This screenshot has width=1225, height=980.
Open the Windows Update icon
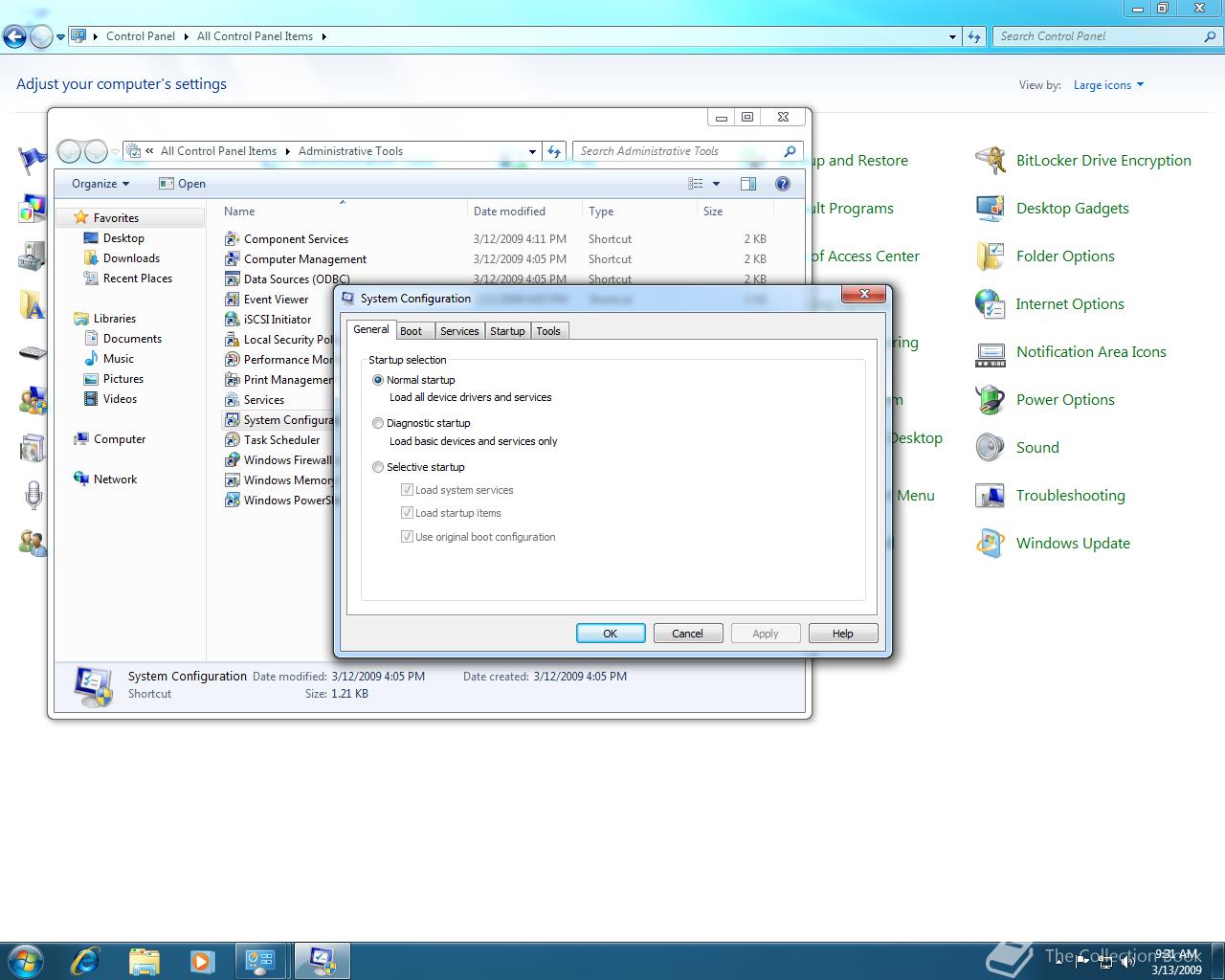[990, 543]
